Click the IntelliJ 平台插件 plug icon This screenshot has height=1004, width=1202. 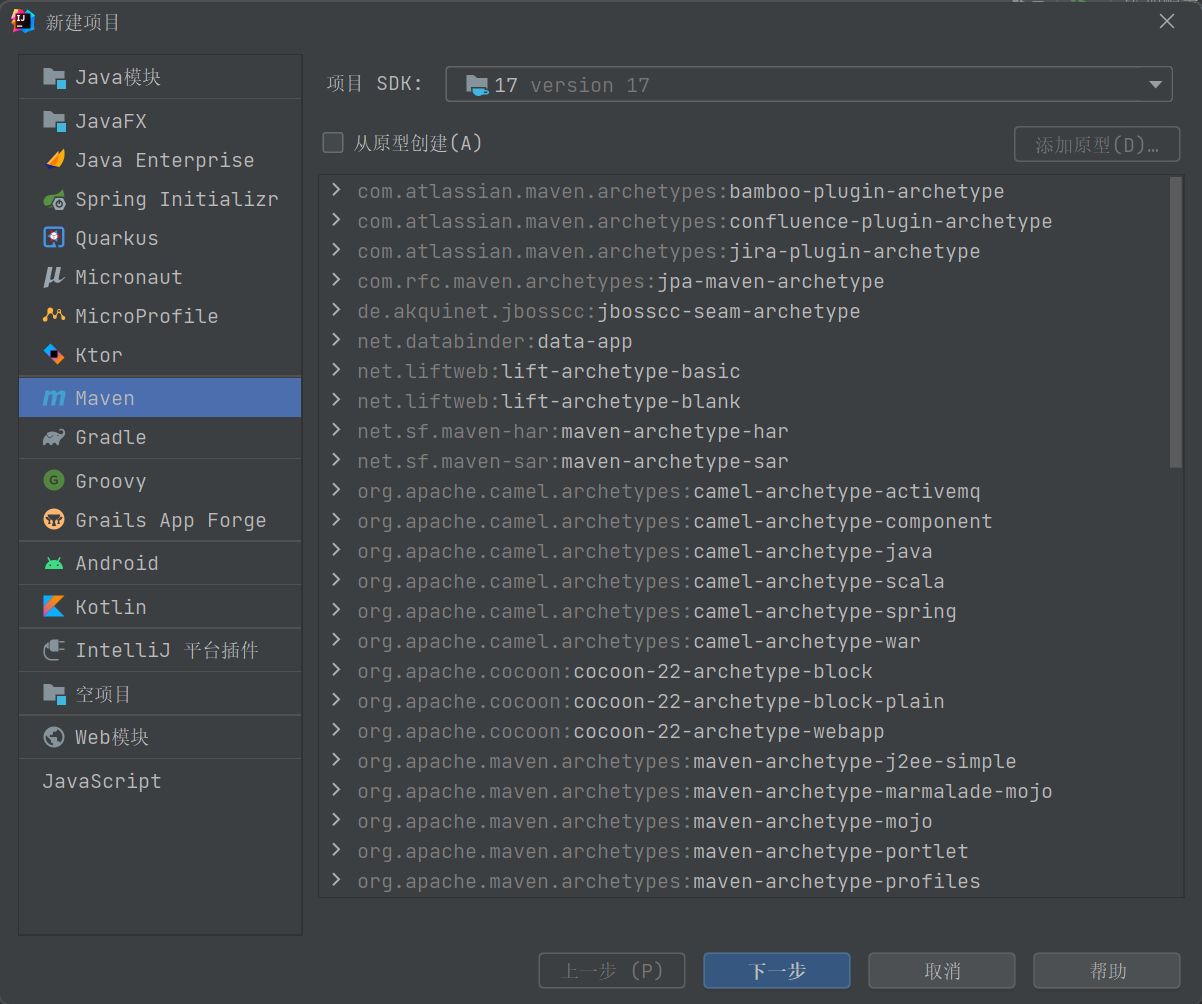point(54,651)
